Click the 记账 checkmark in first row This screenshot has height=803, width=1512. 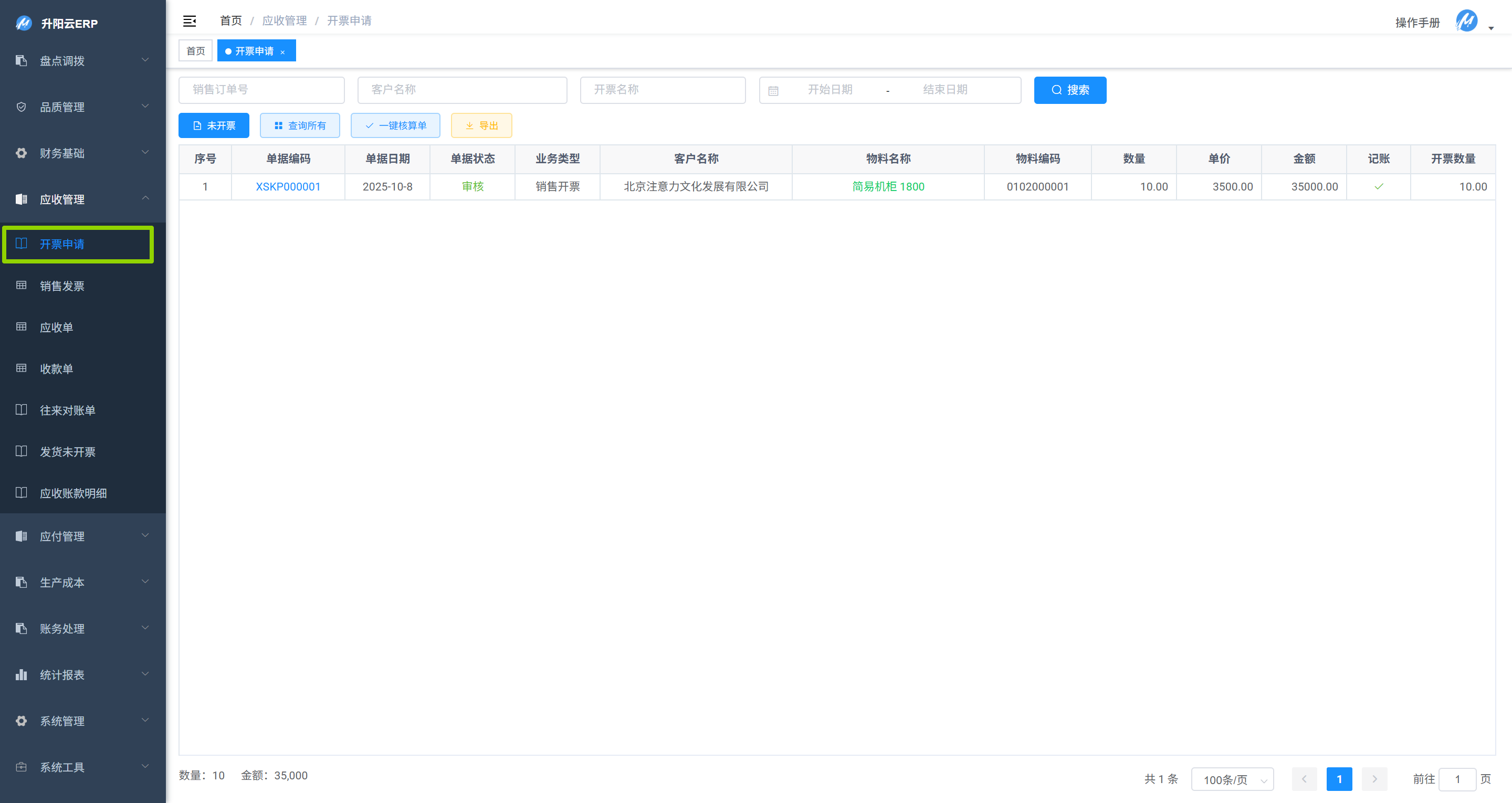1378,187
